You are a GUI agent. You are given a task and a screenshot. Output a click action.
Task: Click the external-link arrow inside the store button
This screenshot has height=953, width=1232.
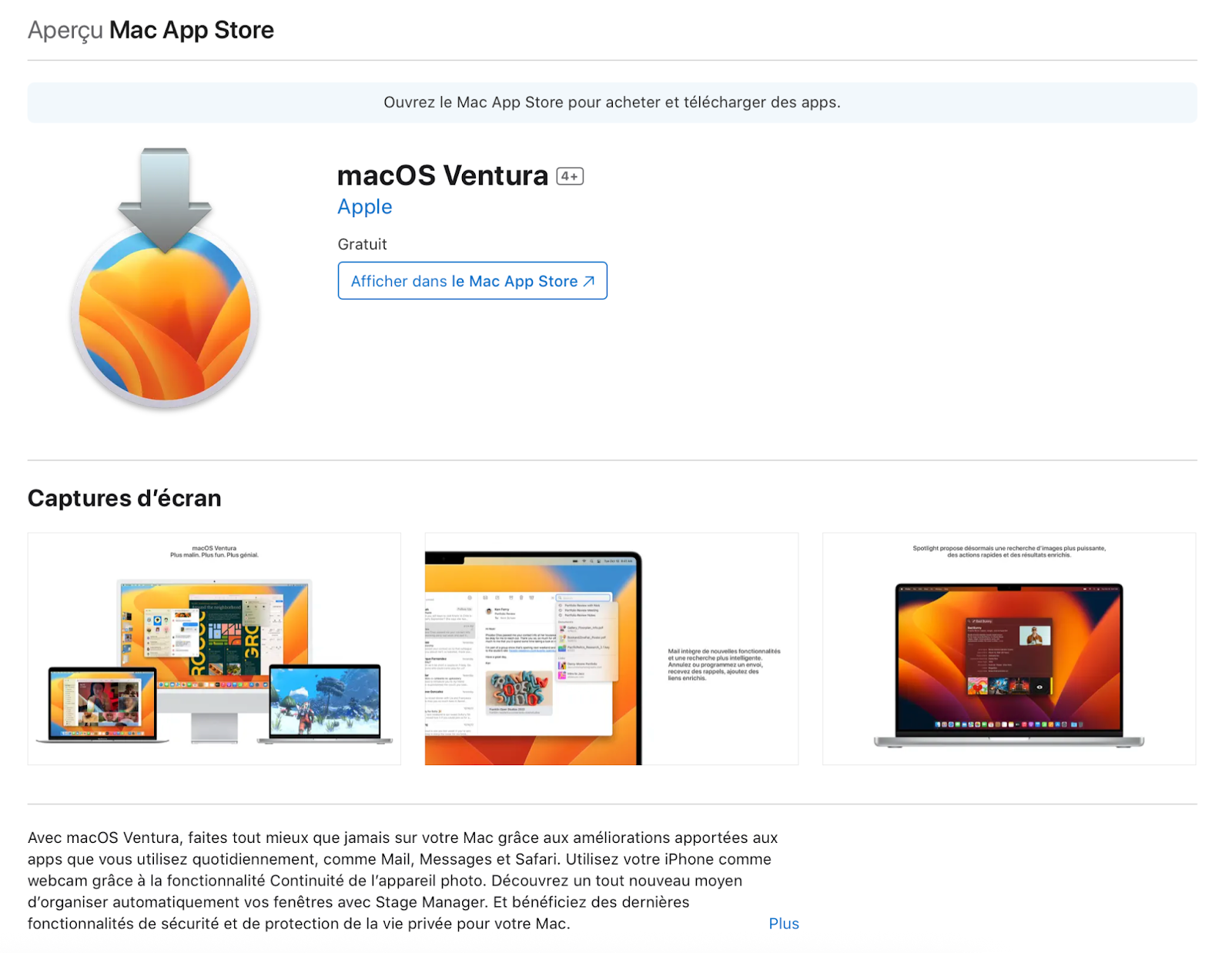tap(588, 281)
